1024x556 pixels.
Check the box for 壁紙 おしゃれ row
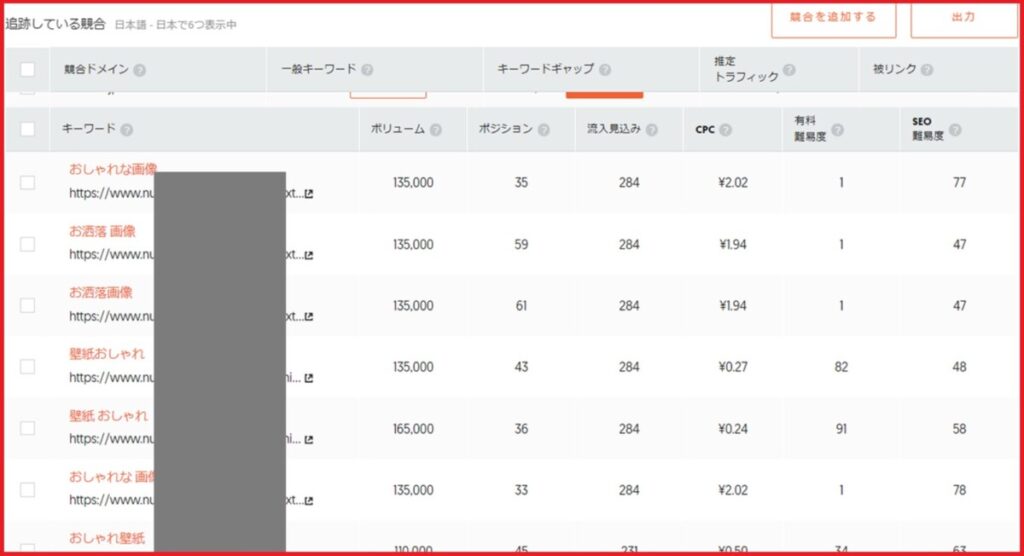click(27, 429)
